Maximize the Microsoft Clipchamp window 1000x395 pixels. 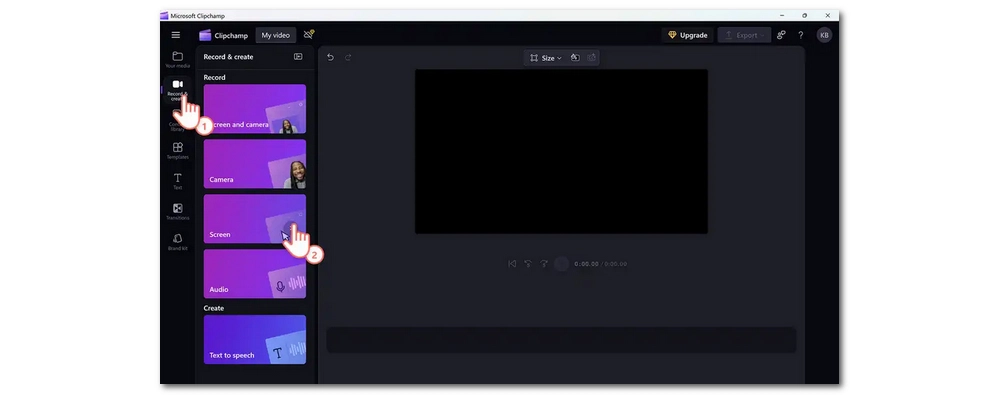click(x=805, y=15)
